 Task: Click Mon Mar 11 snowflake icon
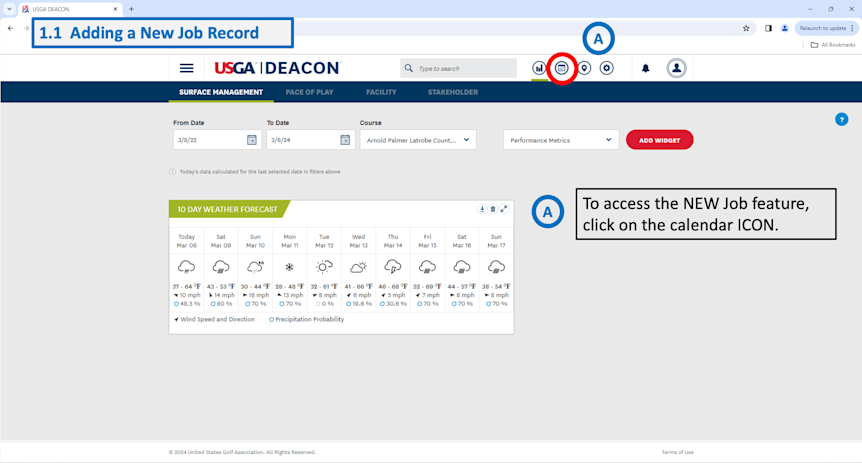tap(289, 267)
